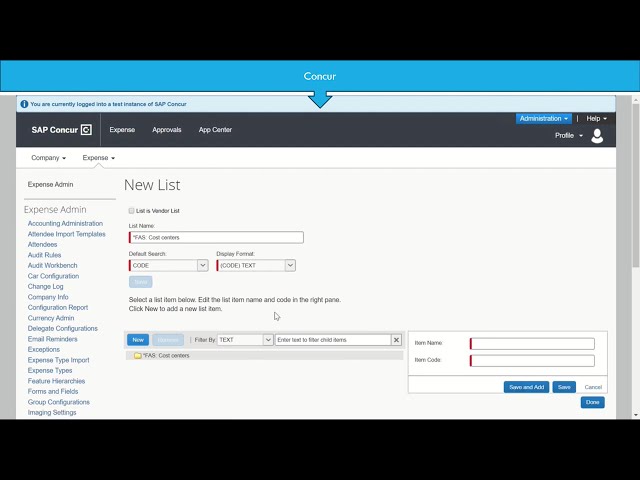Viewport: 640px width, 480px height.
Task: Open the Company Info link
Action: tap(48, 297)
